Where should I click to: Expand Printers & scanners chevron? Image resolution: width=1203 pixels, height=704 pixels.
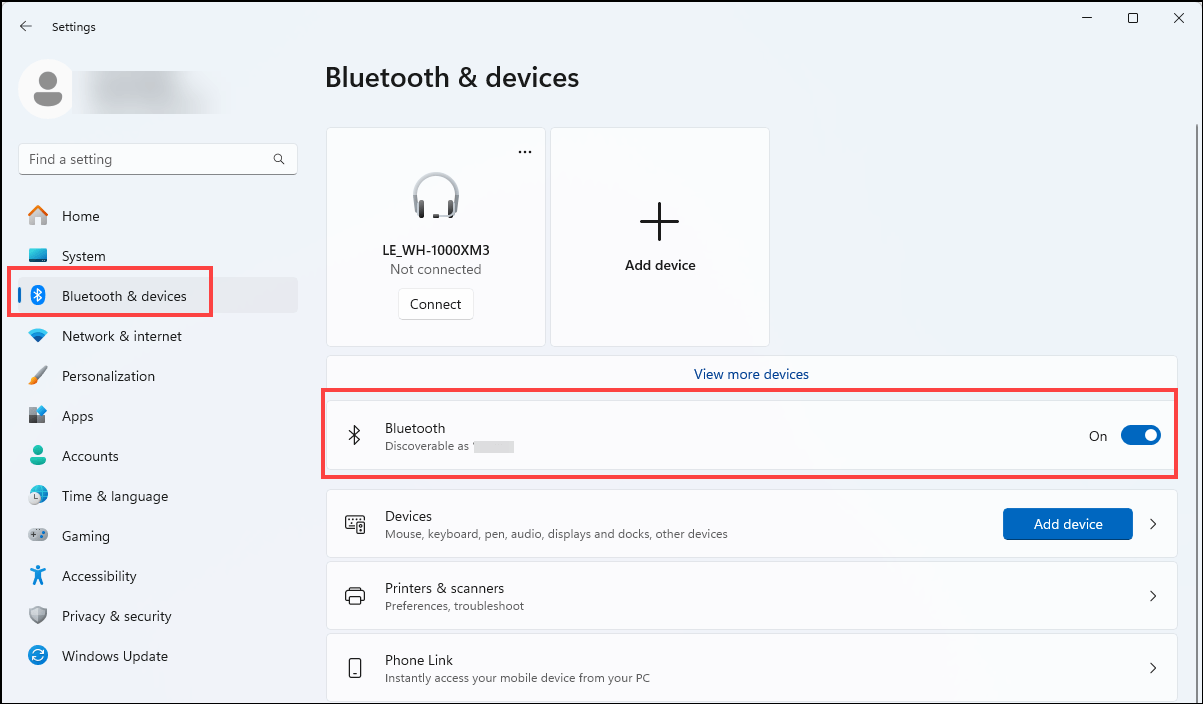(1153, 596)
